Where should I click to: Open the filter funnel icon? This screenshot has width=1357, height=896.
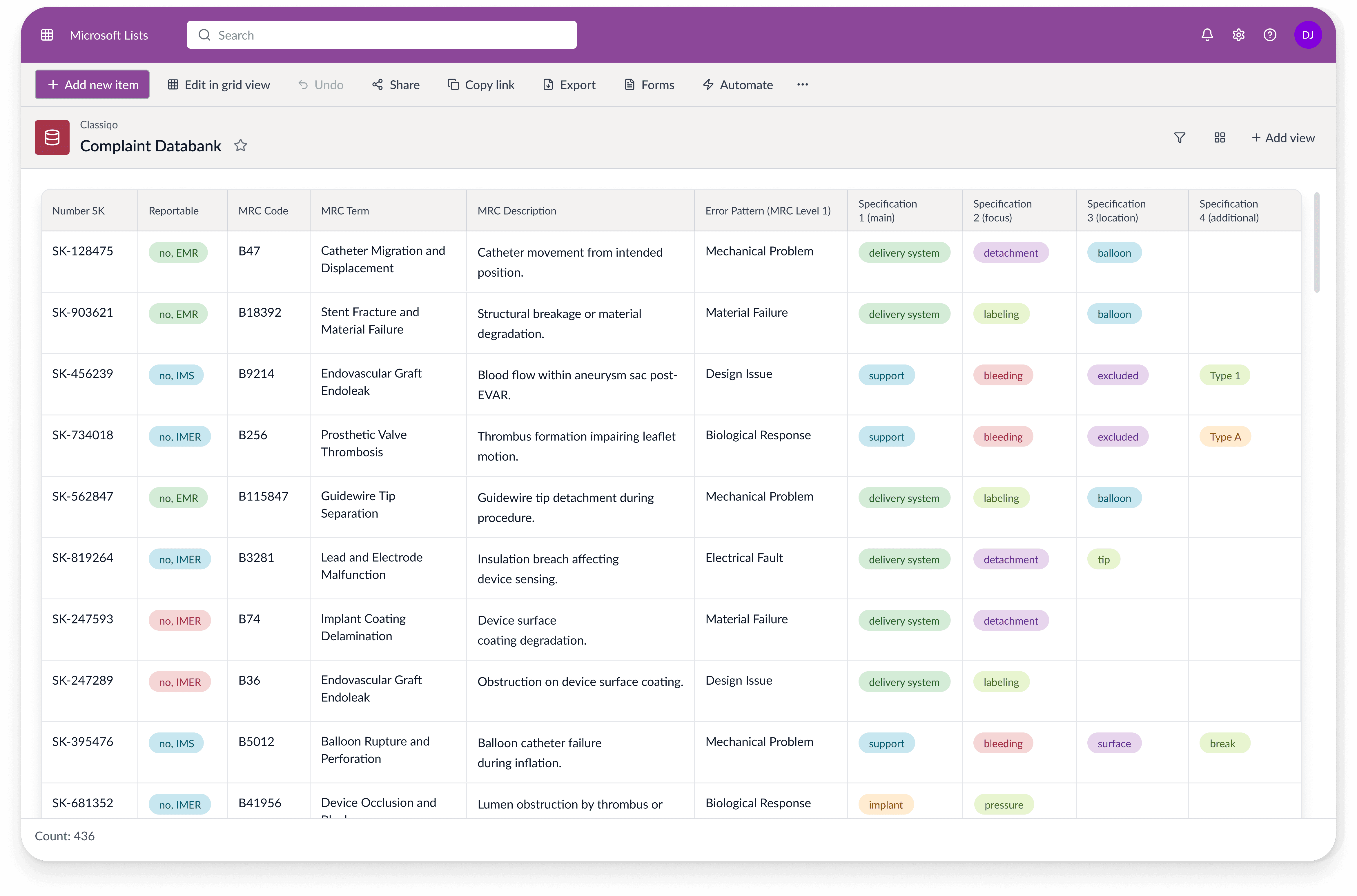1179,138
